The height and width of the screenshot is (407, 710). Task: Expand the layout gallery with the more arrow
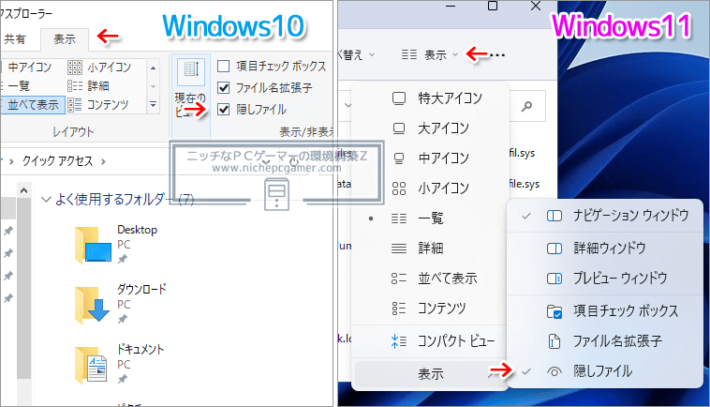point(153,104)
